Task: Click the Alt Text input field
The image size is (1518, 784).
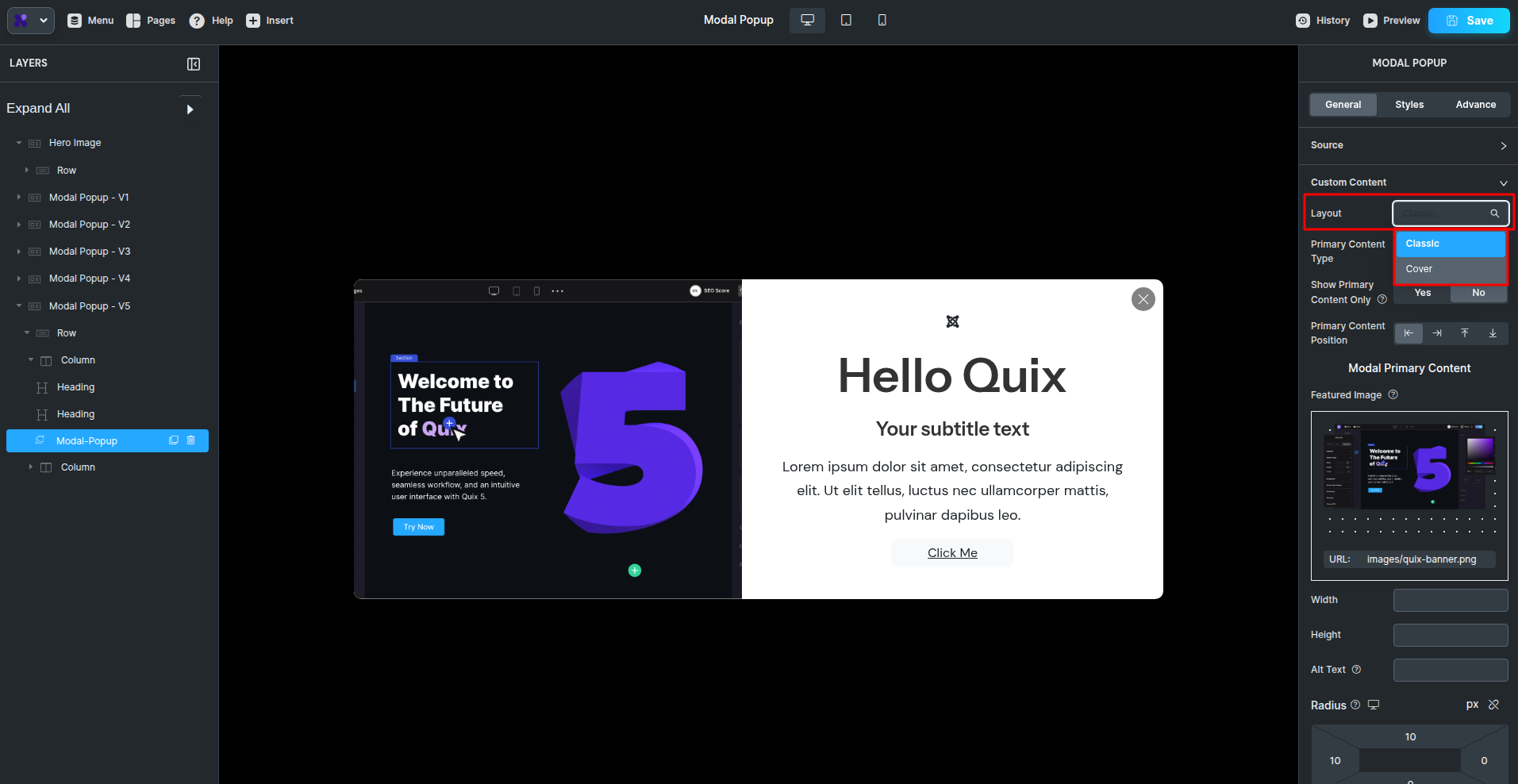Action: pyautogui.click(x=1451, y=670)
